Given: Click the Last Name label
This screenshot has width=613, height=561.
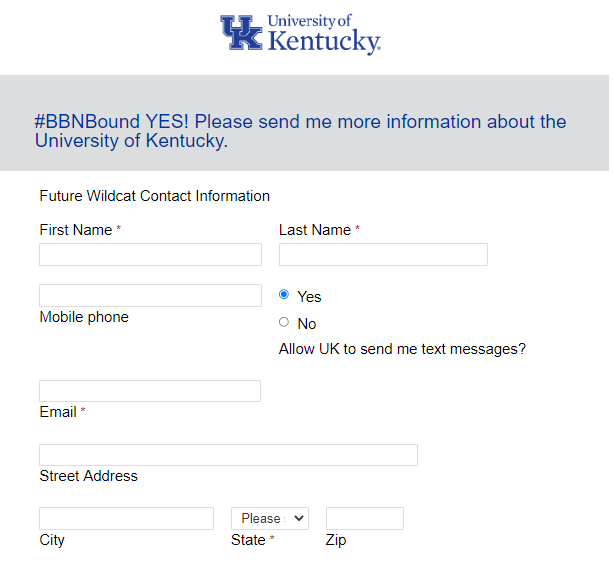Looking at the screenshot, I should coord(315,230).
